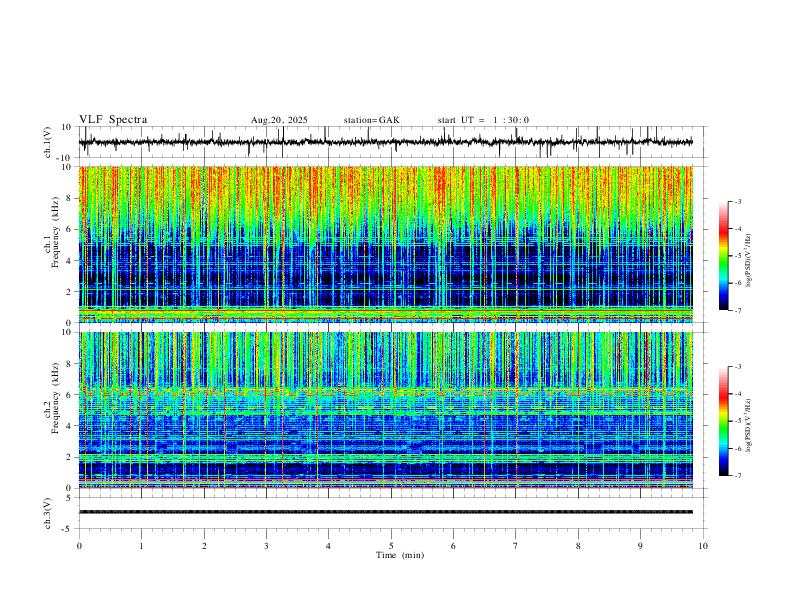Click the ch.2 'Frequency (kHz)' axis label

click(56, 398)
